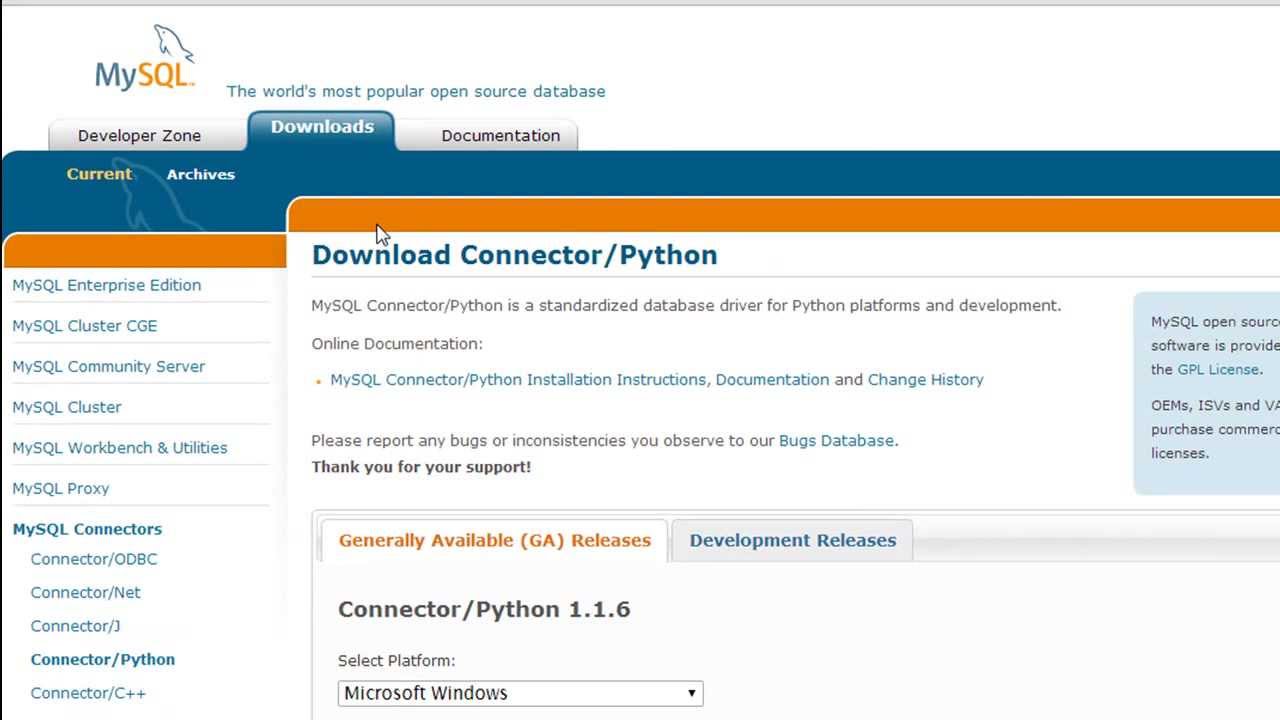Open MySQL Community Server page

point(108,366)
